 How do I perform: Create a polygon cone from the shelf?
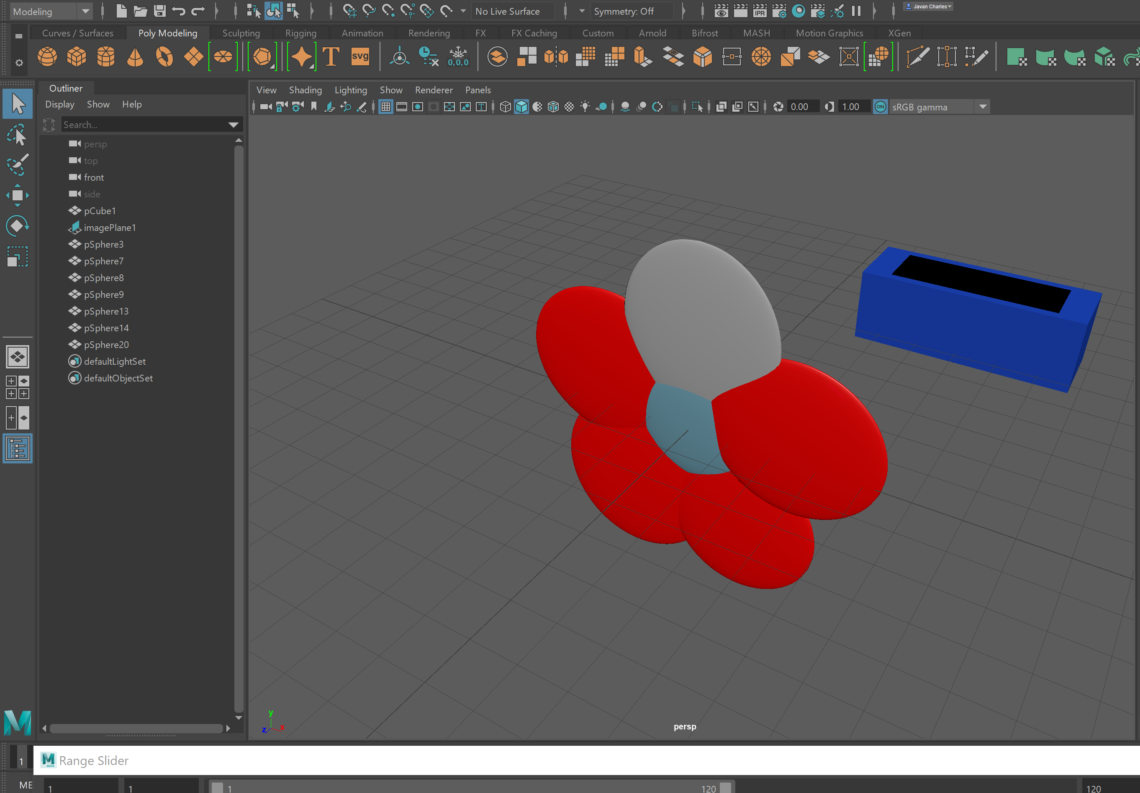(x=135, y=57)
